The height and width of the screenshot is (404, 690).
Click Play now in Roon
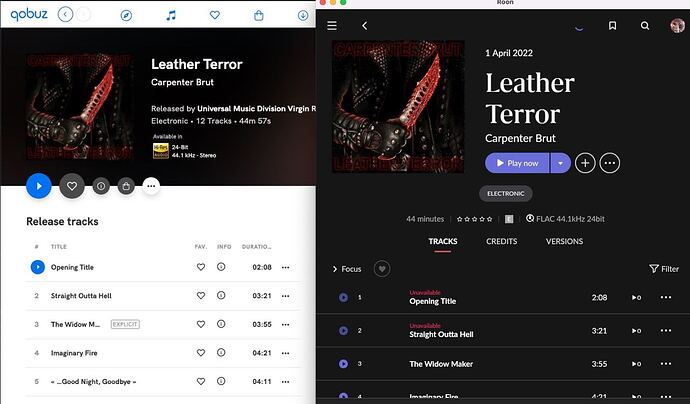click(x=517, y=163)
